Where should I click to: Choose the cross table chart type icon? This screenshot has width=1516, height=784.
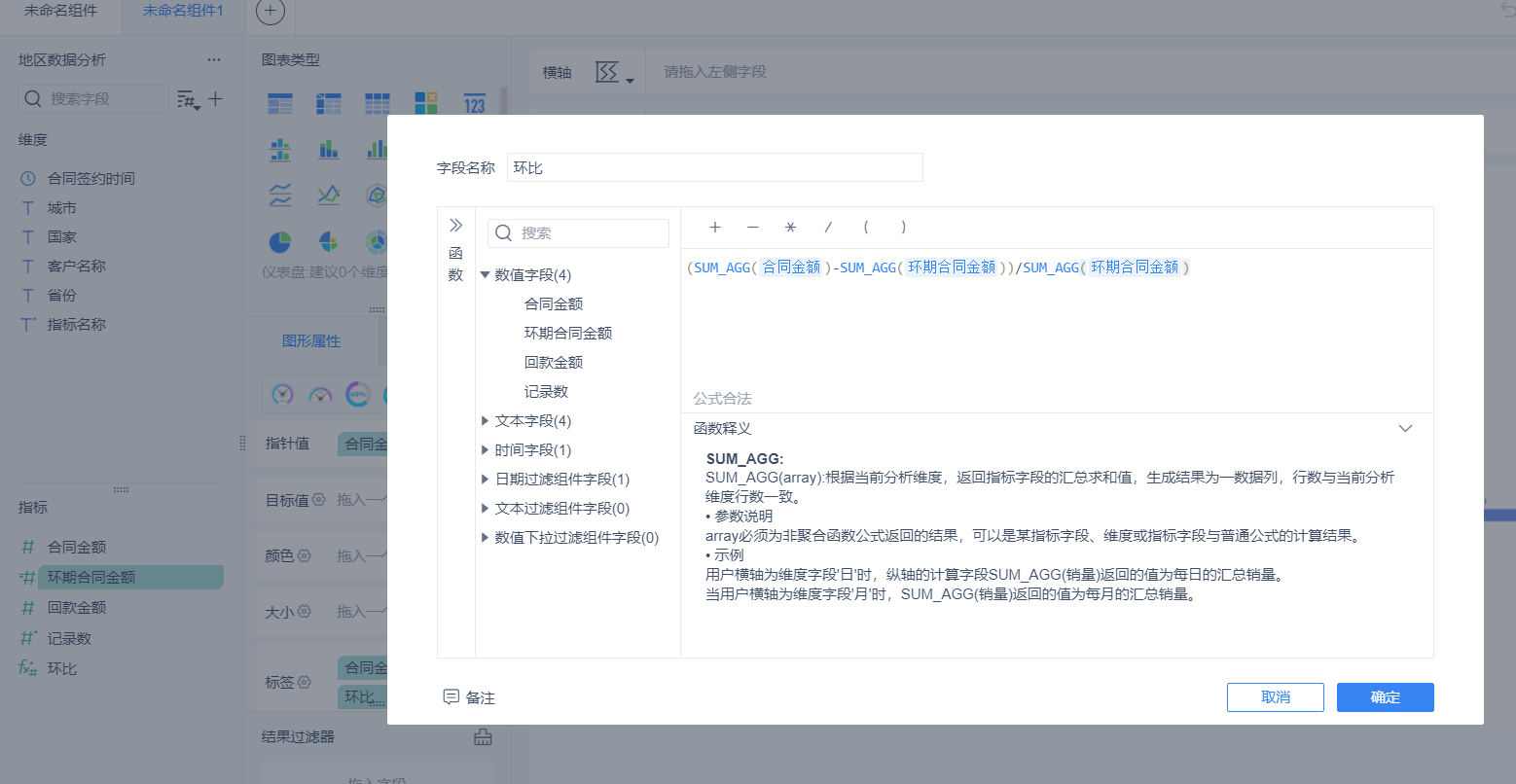click(329, 104)
